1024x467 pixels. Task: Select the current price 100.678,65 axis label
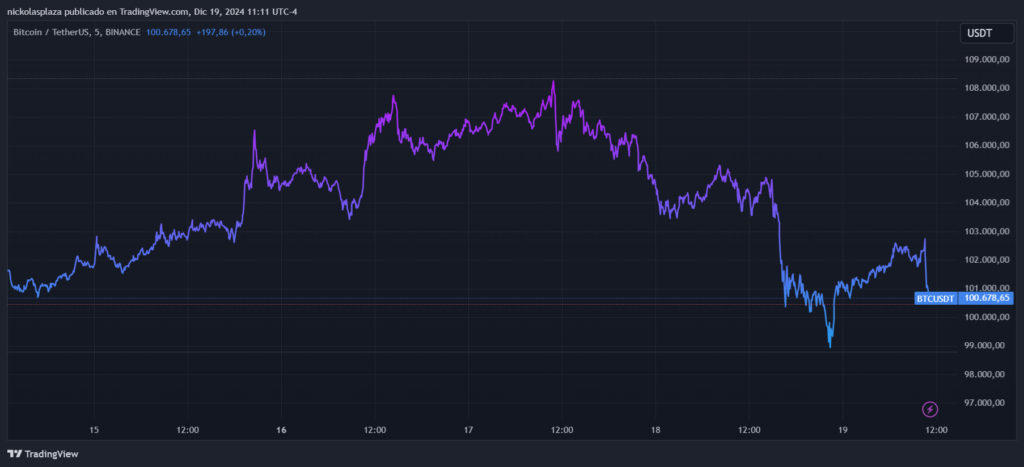click(x=987, y=298)
